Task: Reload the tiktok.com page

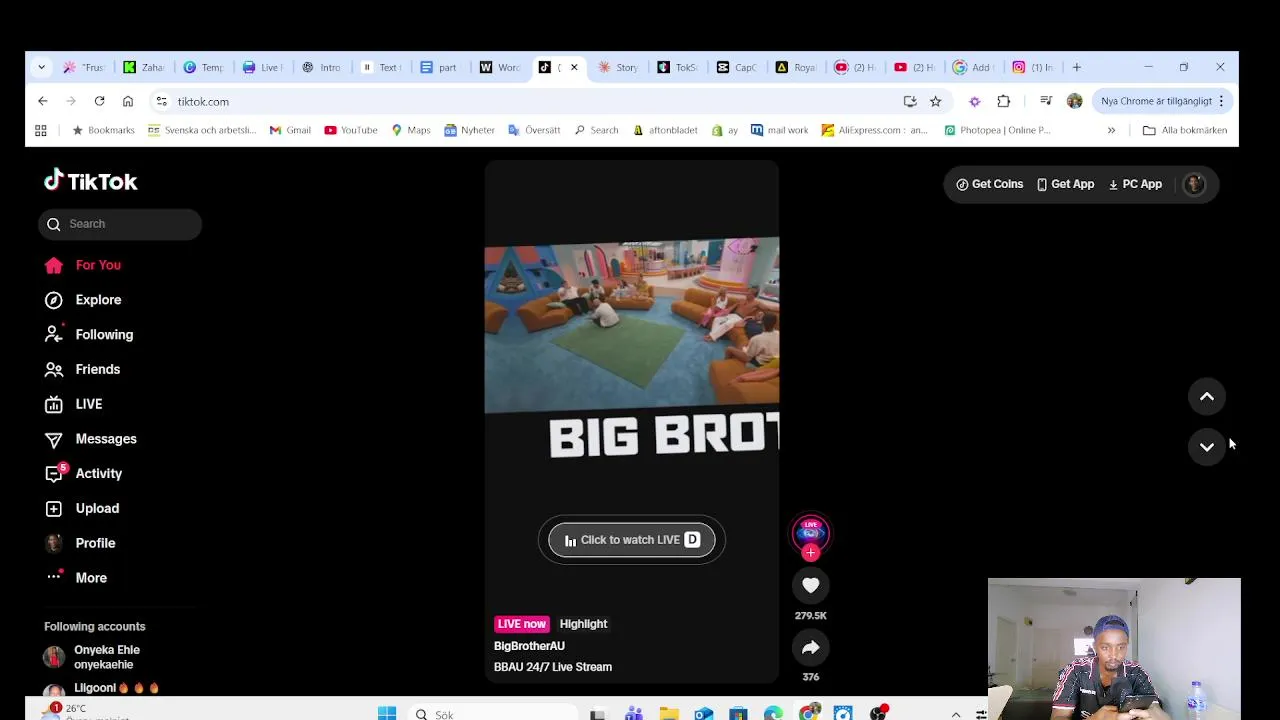Action: [x=99, y=101]
